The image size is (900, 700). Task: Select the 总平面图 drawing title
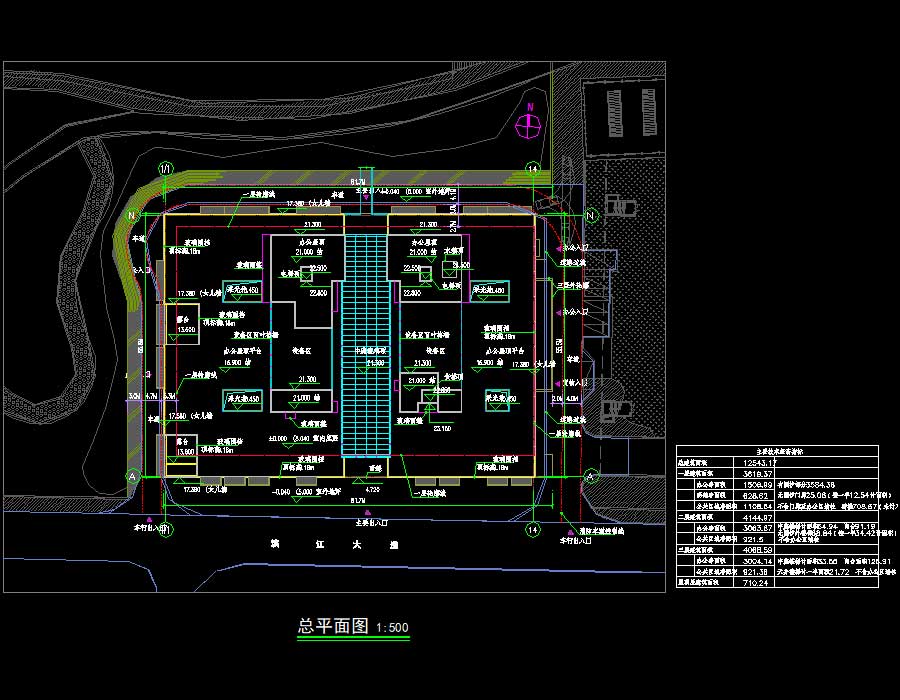point(333,625)
